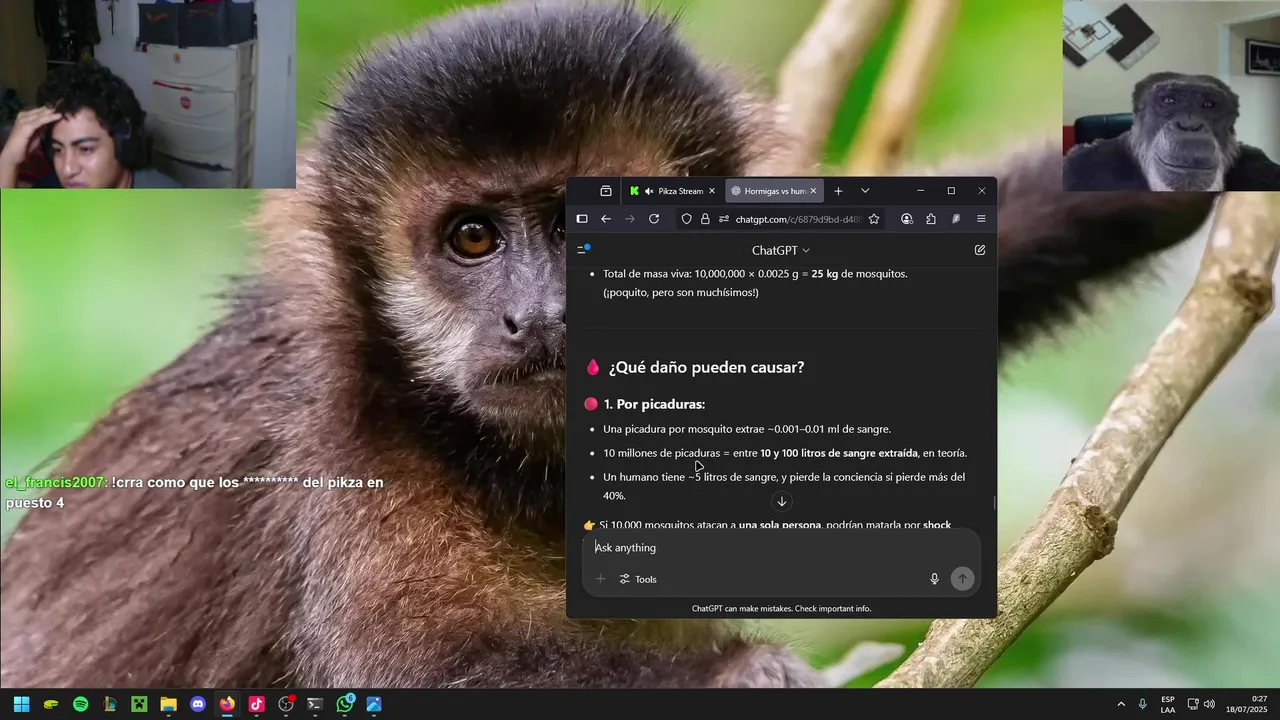Open a new browser tab
This screenshot has height=720, width=1280.
pyautogui.click(x=838, y=191)
